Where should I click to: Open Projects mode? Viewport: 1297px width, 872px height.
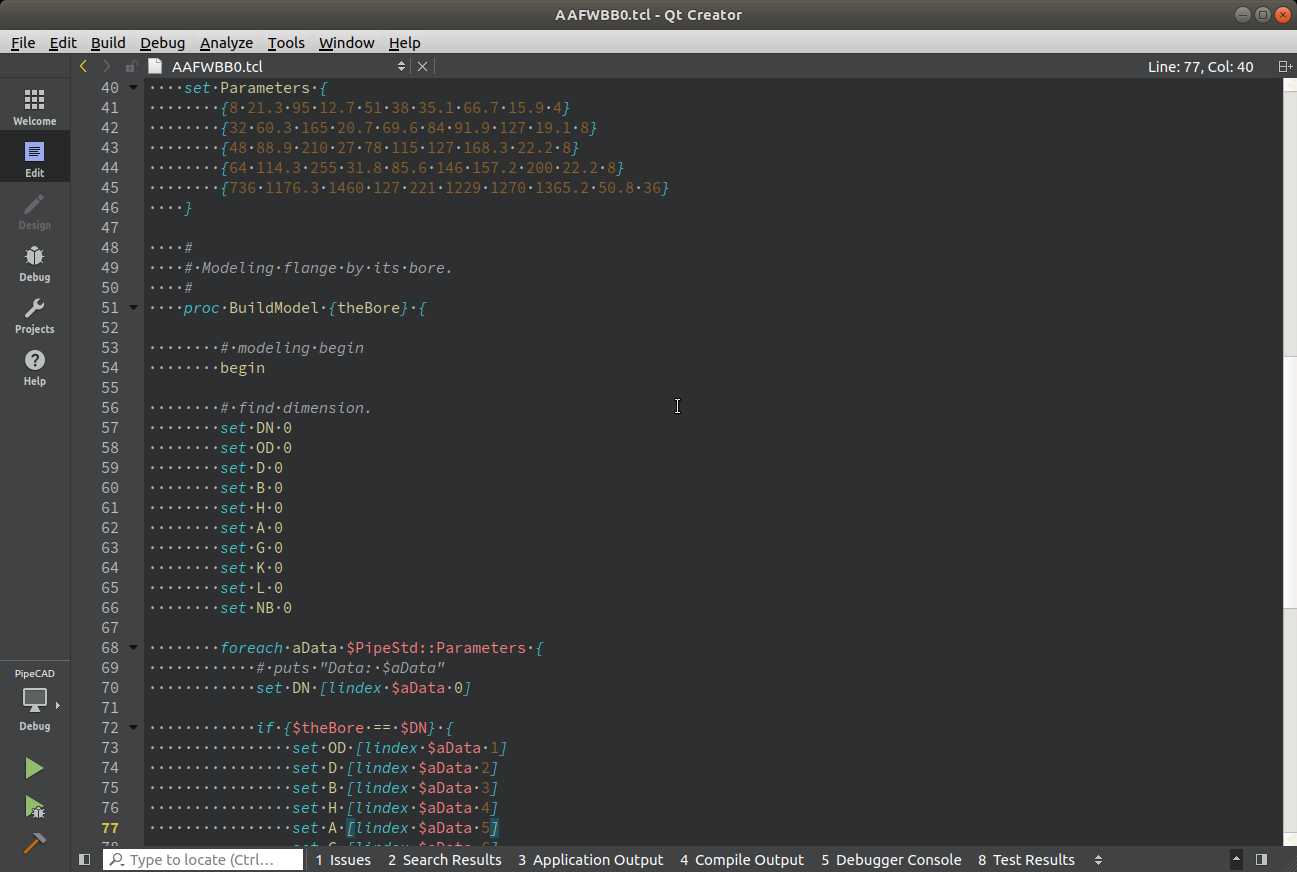[35, 315]
